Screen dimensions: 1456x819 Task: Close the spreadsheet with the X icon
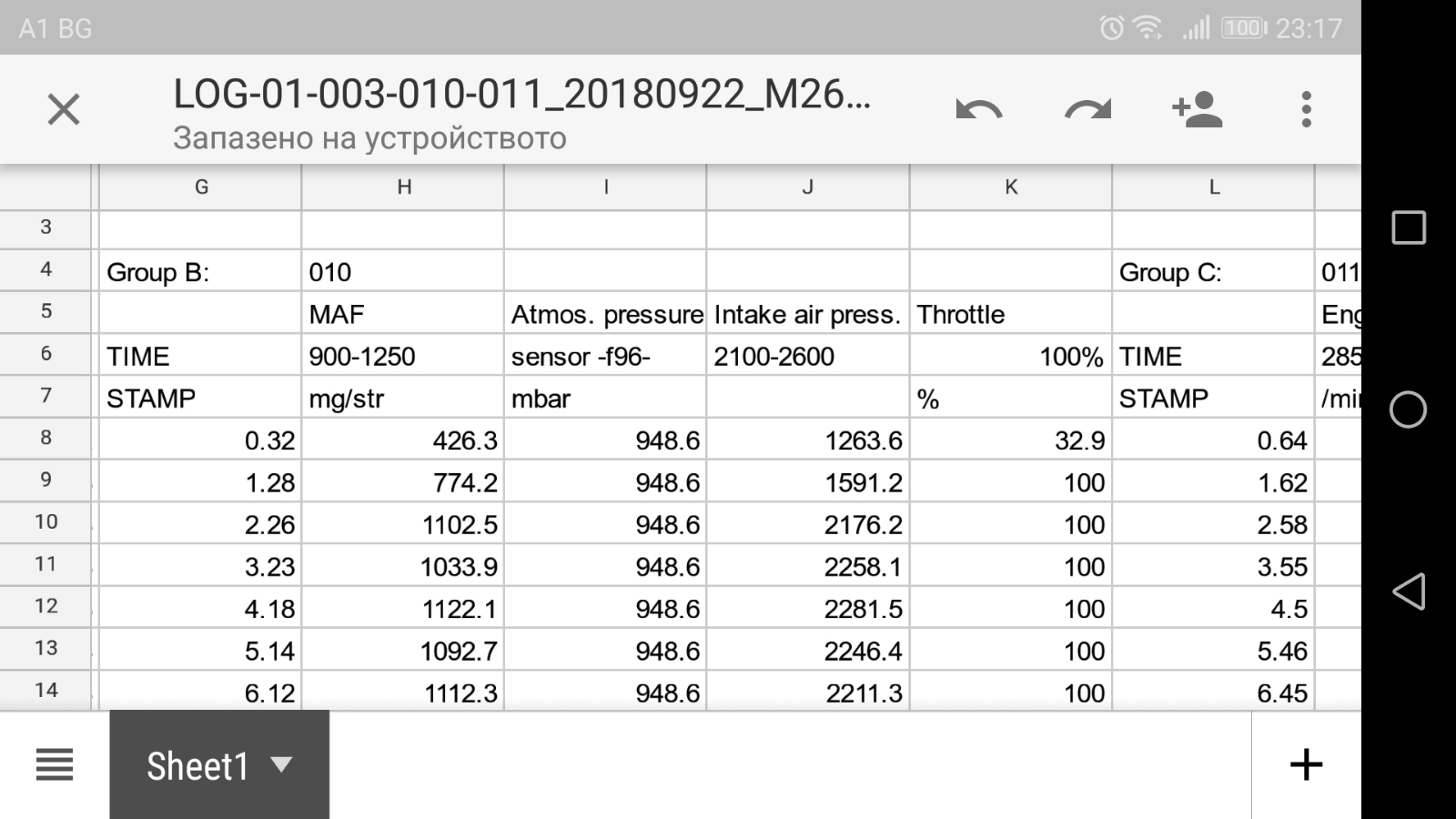(x=64, y=110)
